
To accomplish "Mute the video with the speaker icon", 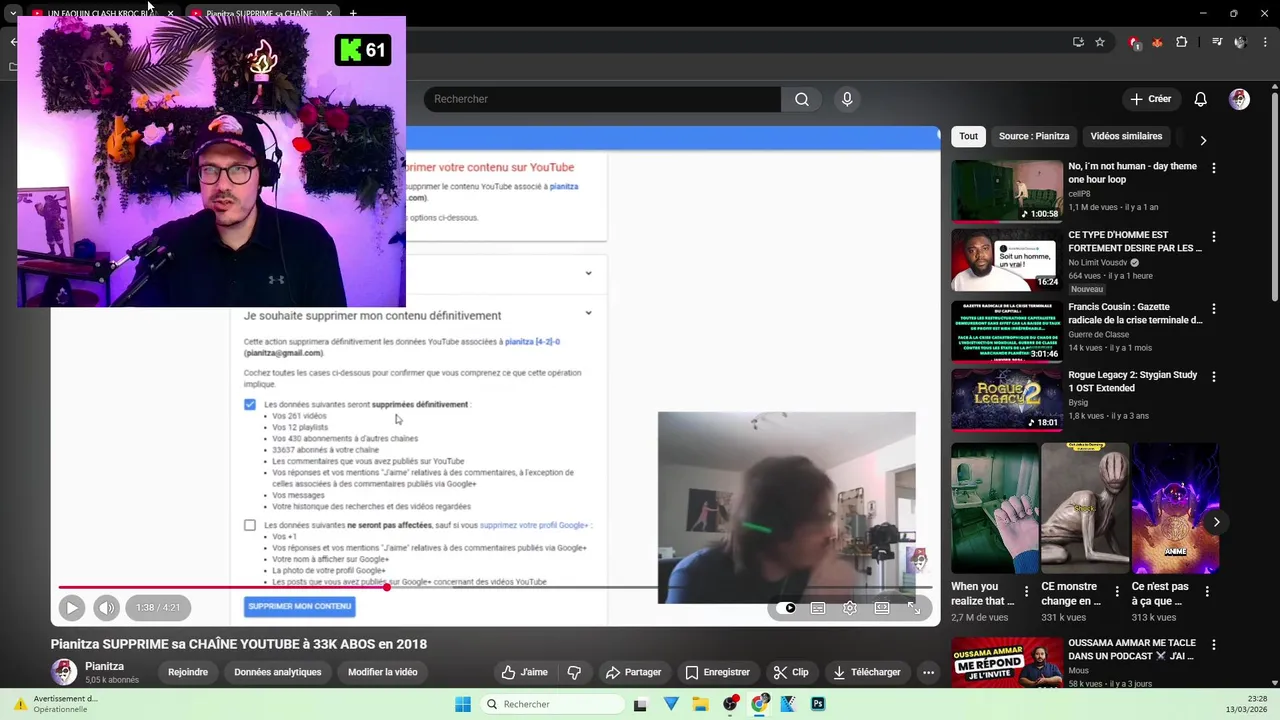I will pos(106,607).
